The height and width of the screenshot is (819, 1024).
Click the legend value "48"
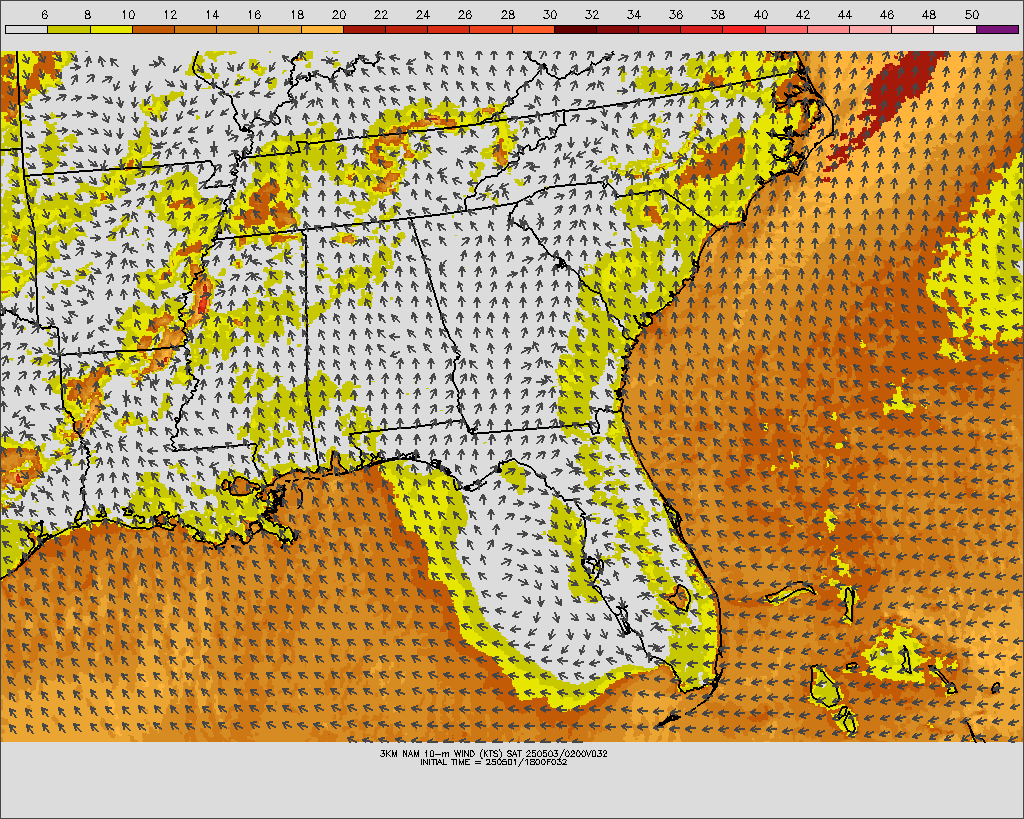[929, 15]
